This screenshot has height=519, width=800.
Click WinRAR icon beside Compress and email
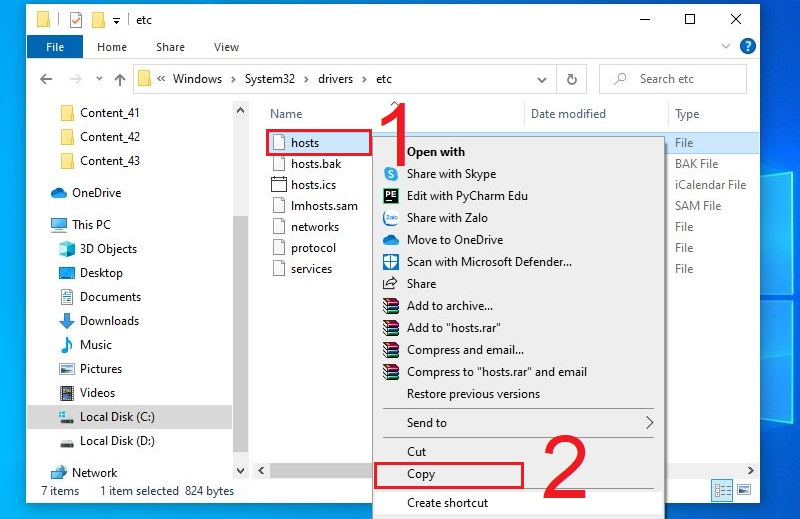pos(391,350)
